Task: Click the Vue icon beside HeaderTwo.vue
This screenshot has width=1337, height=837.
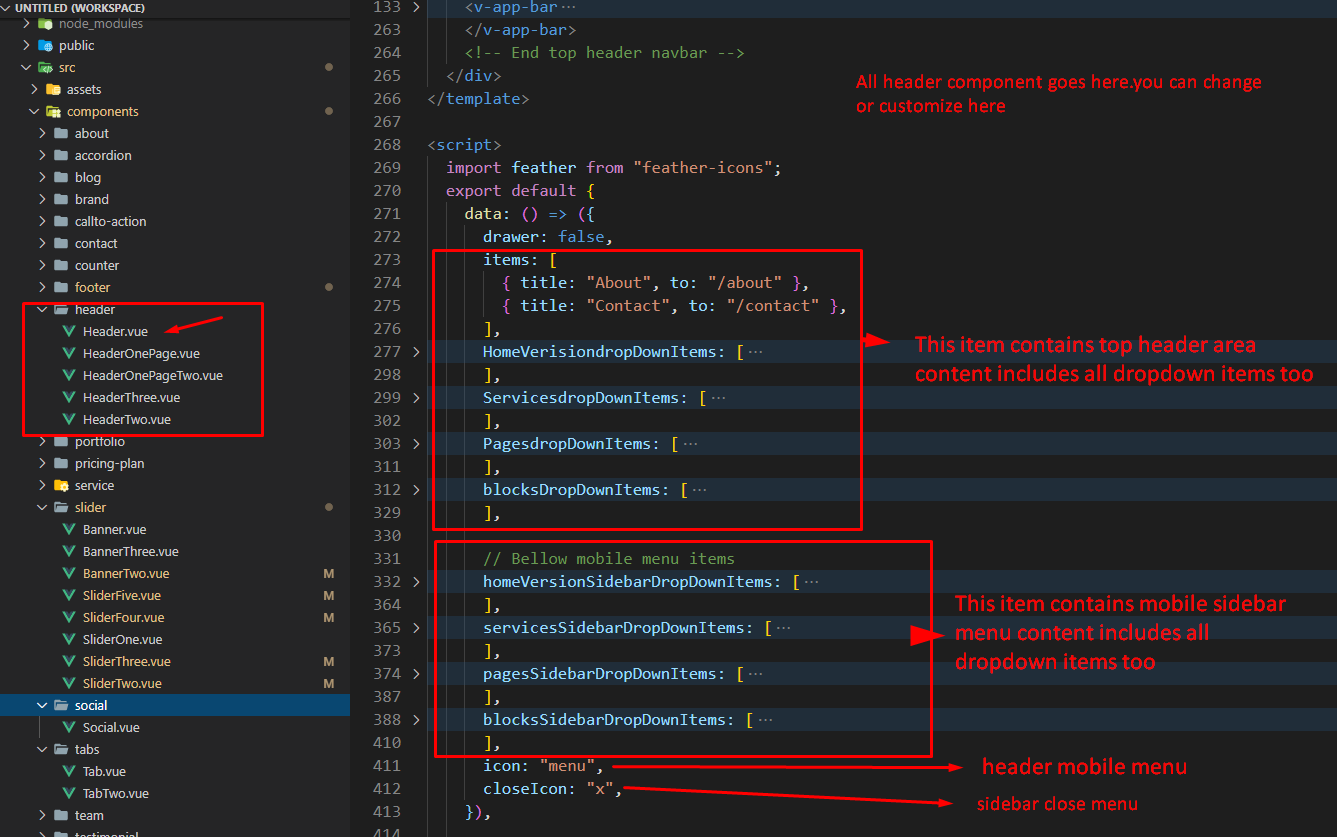Action: [x=69, y=419]
